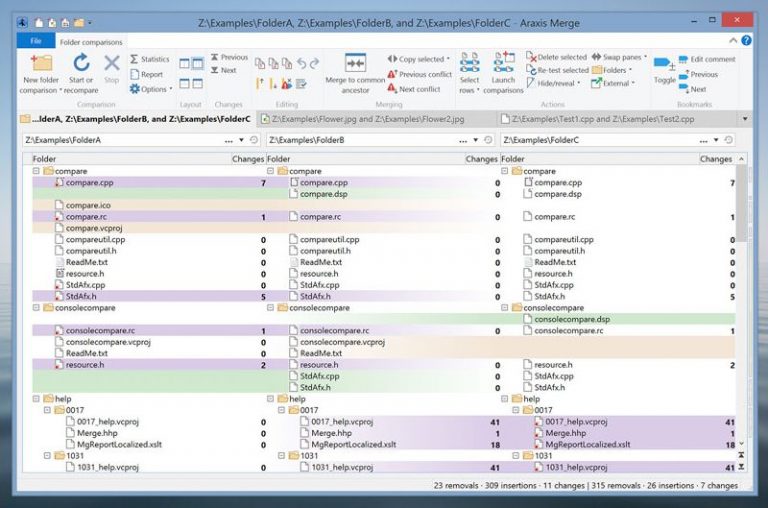
Task: Open the FolderA path history dropdown
Action: tap(241, 140)
